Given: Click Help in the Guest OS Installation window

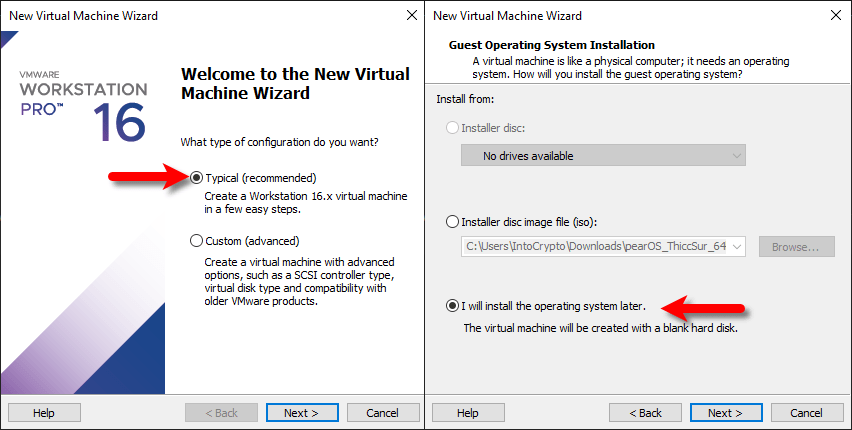Looking at the screenshot, I should click(468, 413).
